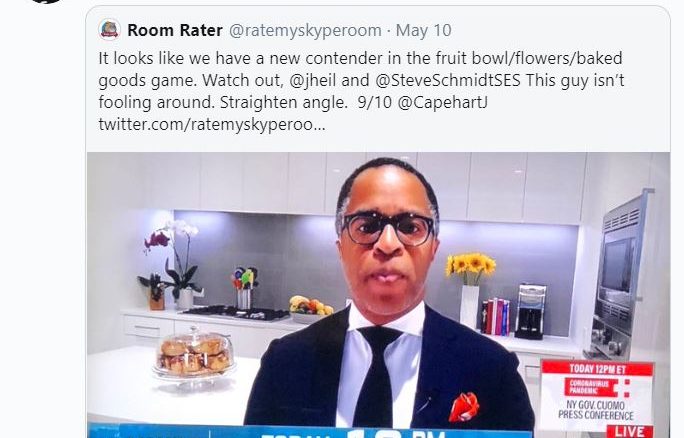Viewport: 684px width, 438px height.
Task: Click the partial dark avatar at top-left edge
Action: coord(47,1)
